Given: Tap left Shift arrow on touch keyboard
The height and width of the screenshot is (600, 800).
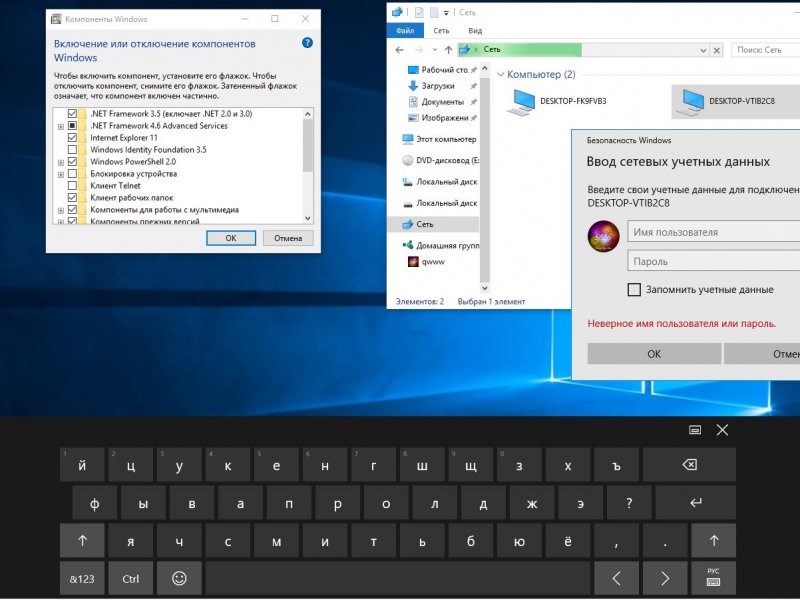Looking at the screenshot, I should pyautogui.click(x=82, y=541).
